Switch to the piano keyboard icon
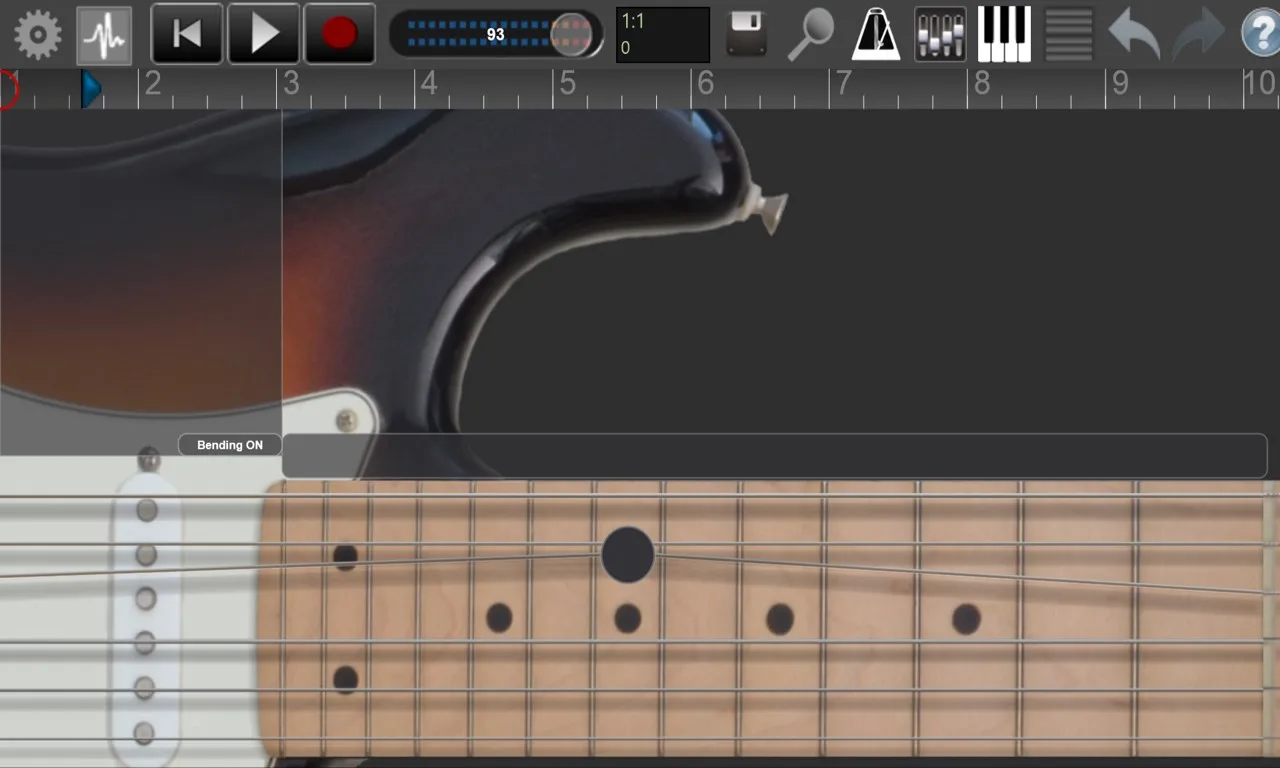This screenshot has height=768, width=1280. (x=1004, y=35)
